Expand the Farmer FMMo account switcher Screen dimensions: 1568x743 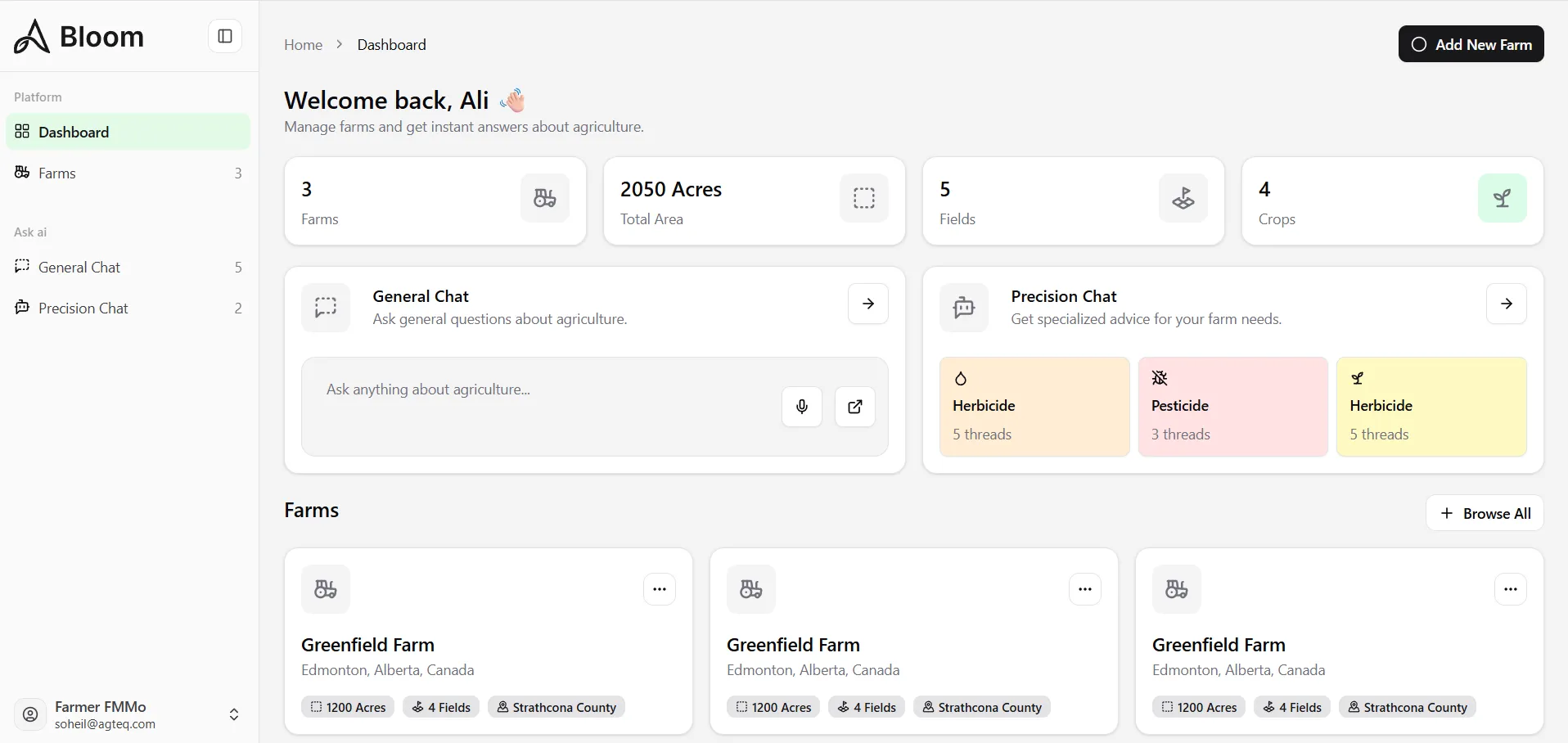click(233, 714)
